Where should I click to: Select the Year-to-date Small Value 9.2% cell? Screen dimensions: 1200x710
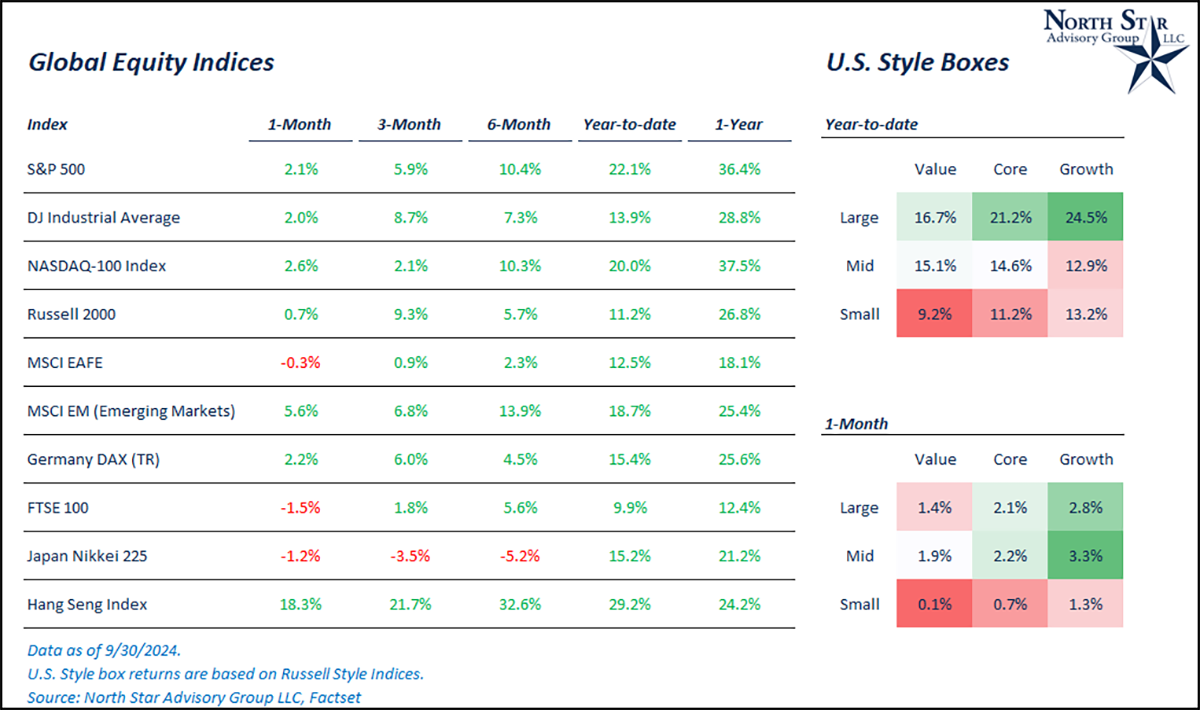[x=935, y=314]
